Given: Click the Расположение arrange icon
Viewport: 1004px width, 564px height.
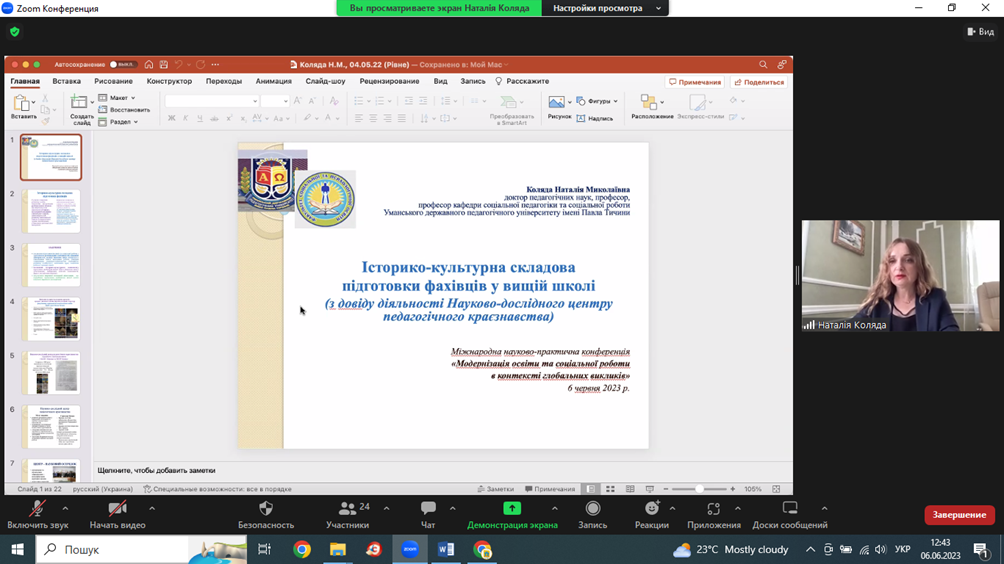Looking at the screenshot, I should point(649,102).
